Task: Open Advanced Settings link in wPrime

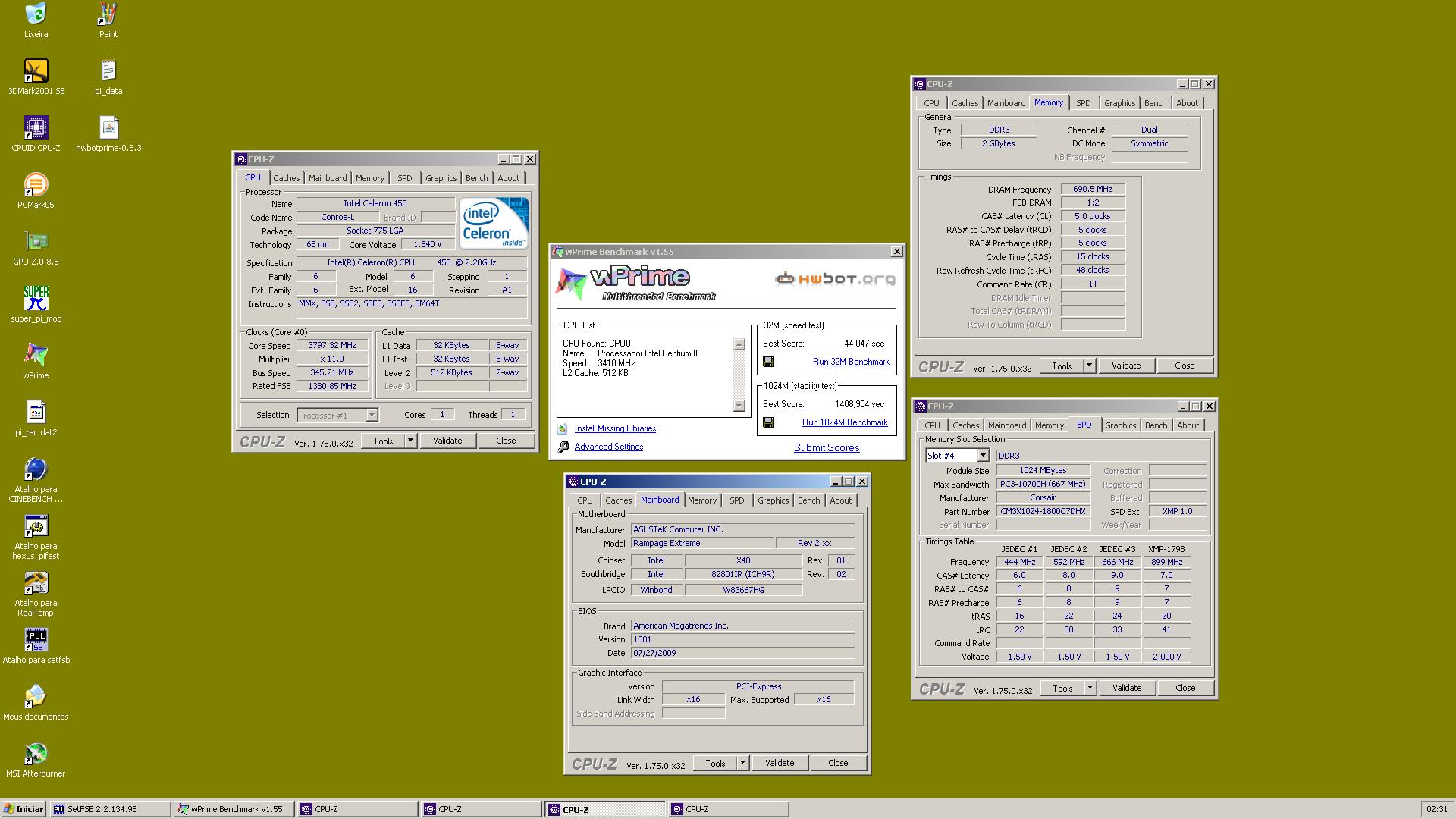Action: click(x=608, y=447)
